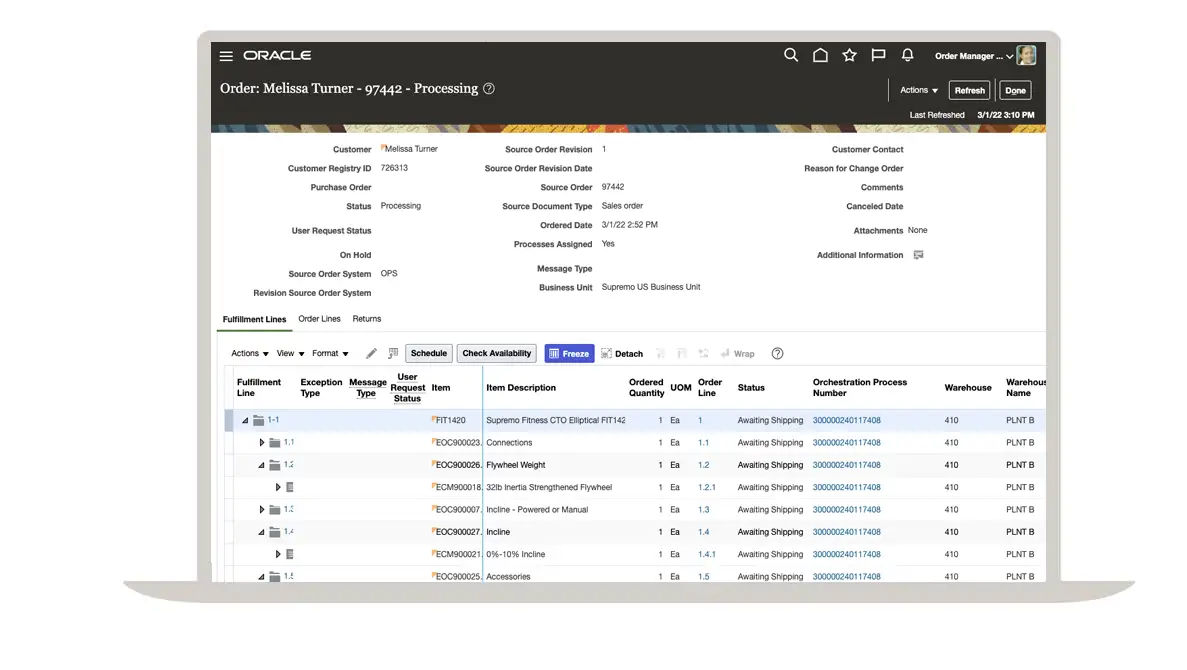Go to the Home icon
The height and width of the screenshot is (670, 1187).
click(x=820, y=56)
